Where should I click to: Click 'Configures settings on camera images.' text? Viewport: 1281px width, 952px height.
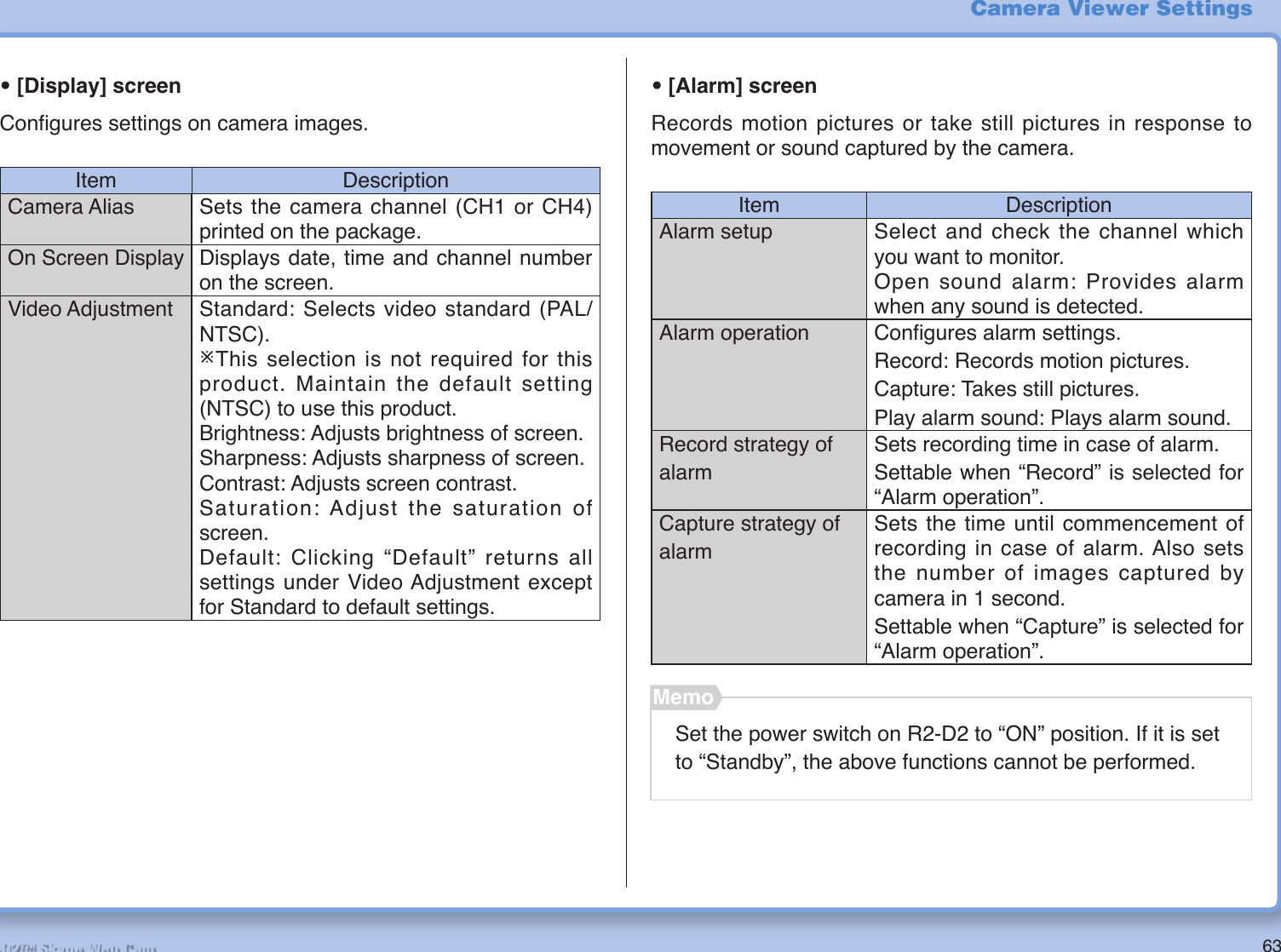184,123
